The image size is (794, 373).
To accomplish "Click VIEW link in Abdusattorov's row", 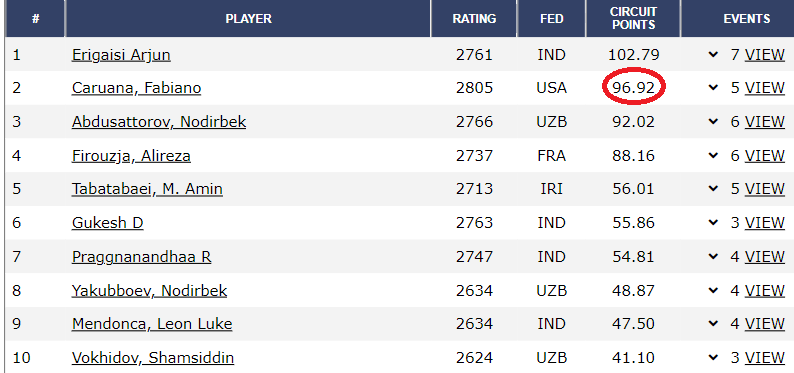I will point(765,122).
